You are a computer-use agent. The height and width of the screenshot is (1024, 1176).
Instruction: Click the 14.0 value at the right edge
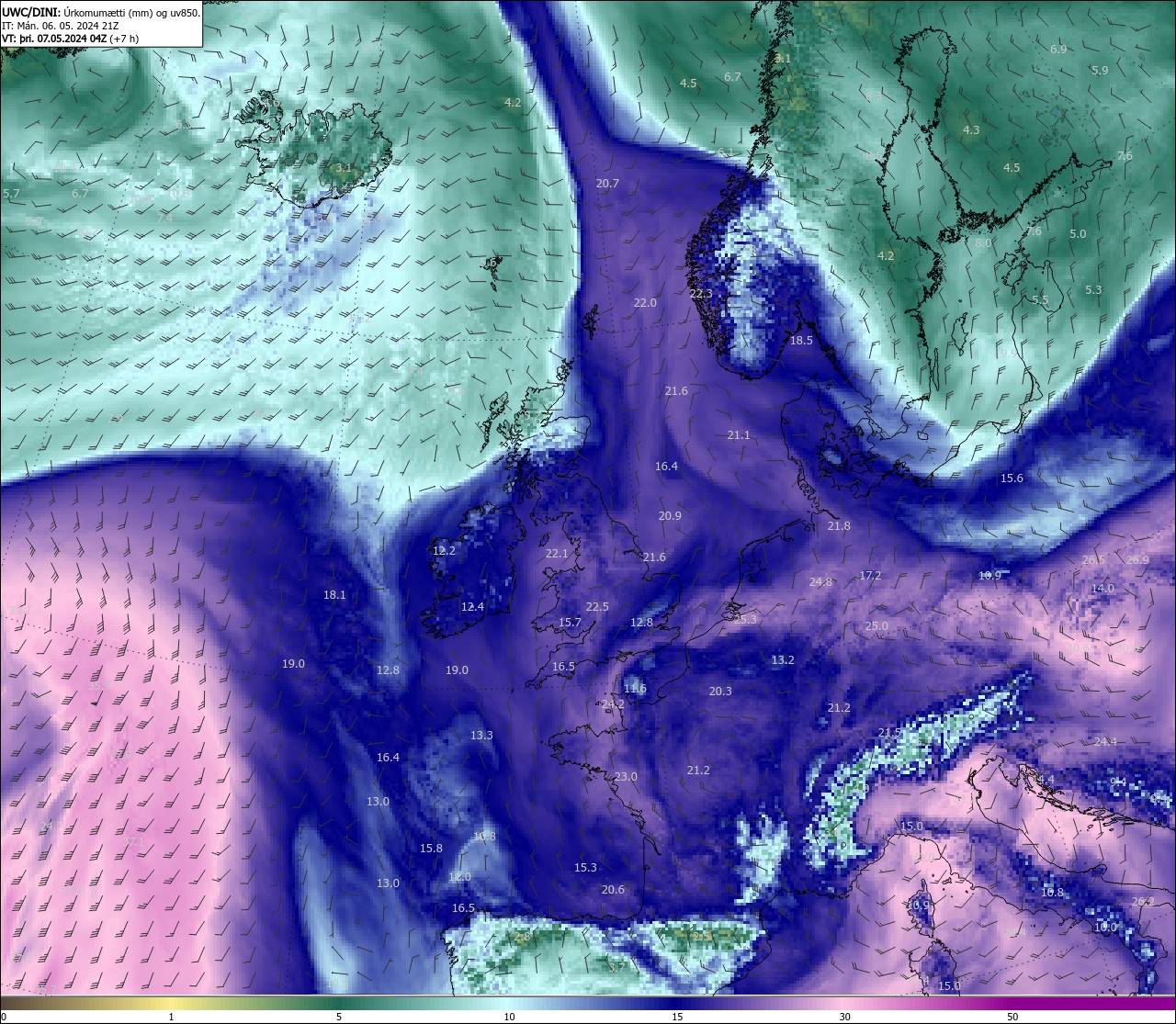1102,589
